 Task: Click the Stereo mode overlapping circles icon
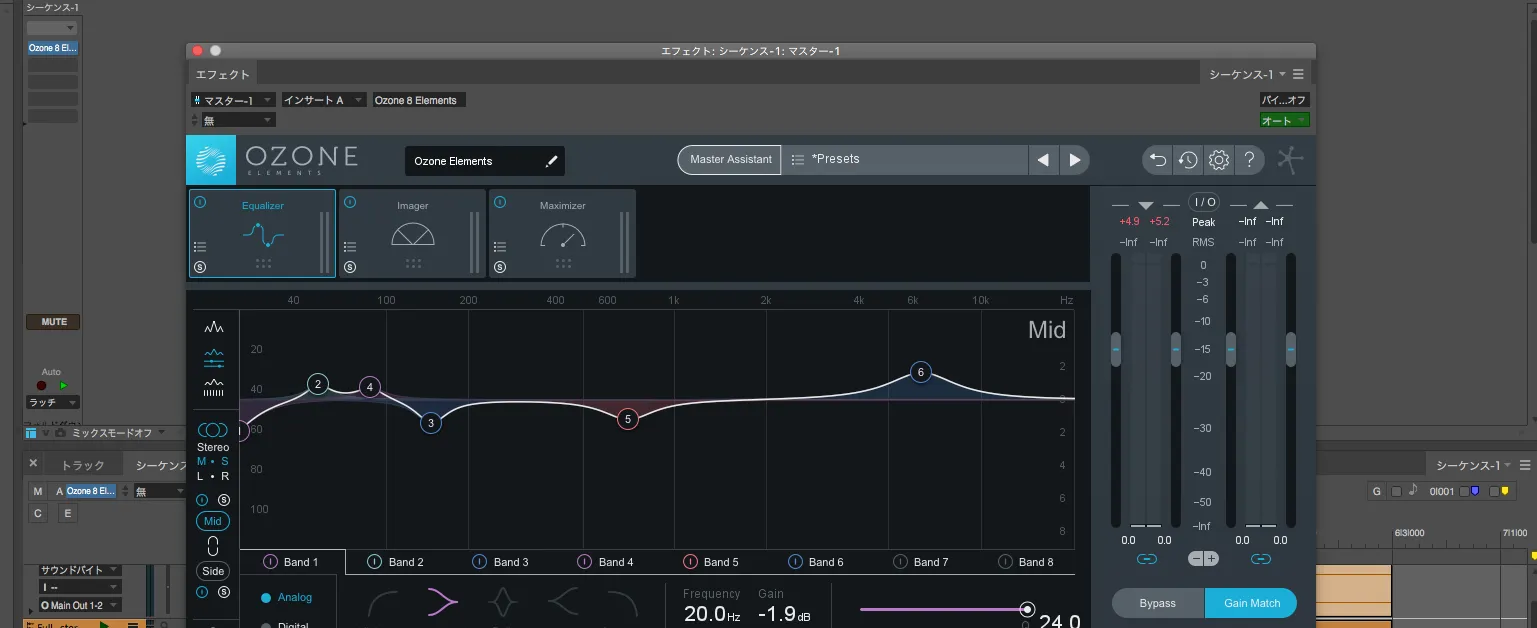213,430
